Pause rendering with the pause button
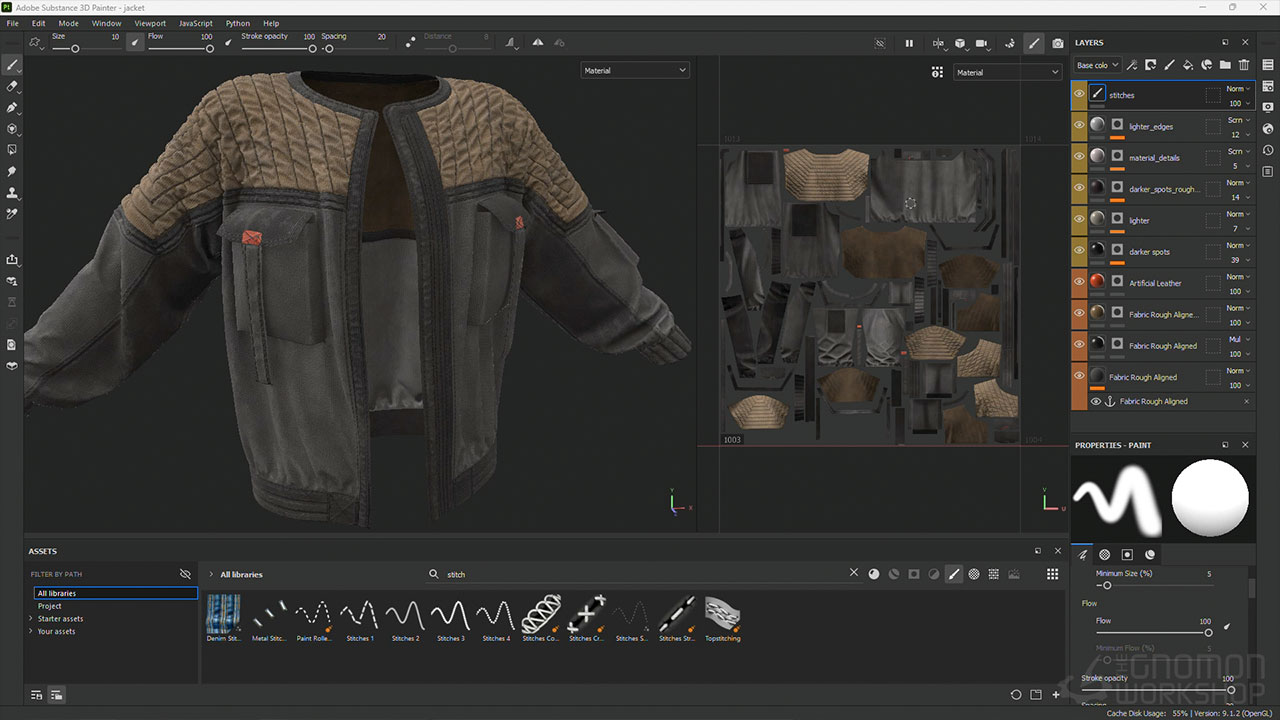The width and height of the screenshot is (1280, 720). click(x=909, y=44)
